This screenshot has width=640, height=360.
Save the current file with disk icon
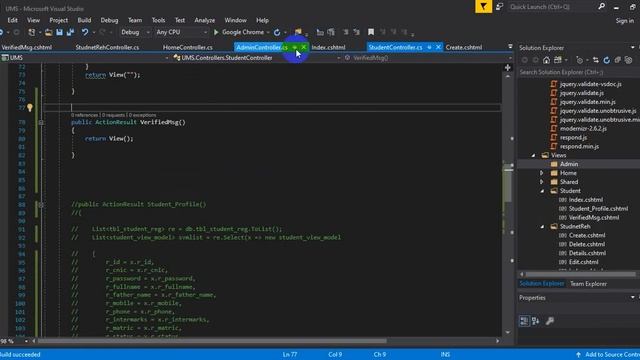[59, 32]
